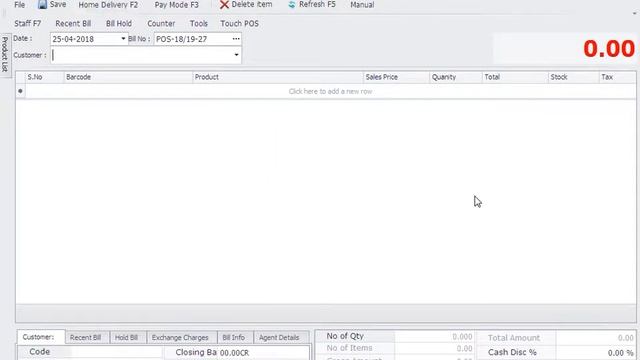Sort by the Sales Price column header
640x360 pixels.
click(396, 77)
